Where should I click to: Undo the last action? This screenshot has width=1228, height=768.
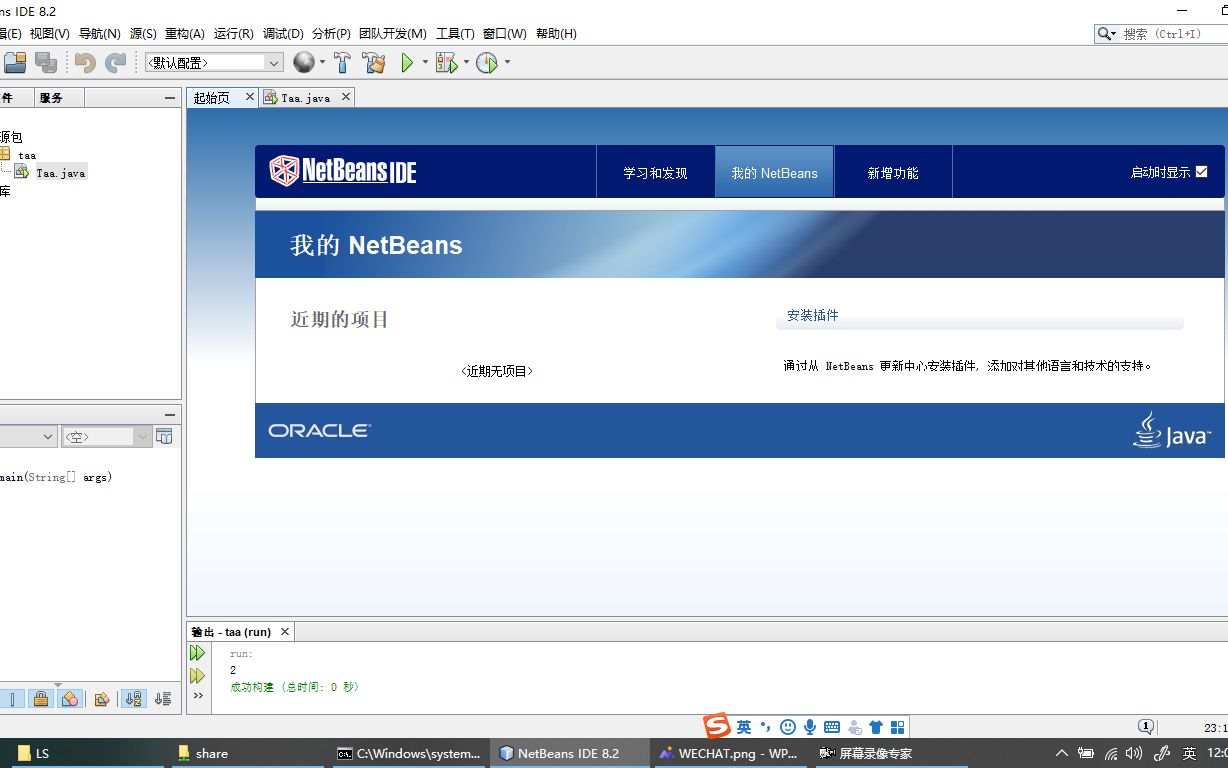point(85,63)
